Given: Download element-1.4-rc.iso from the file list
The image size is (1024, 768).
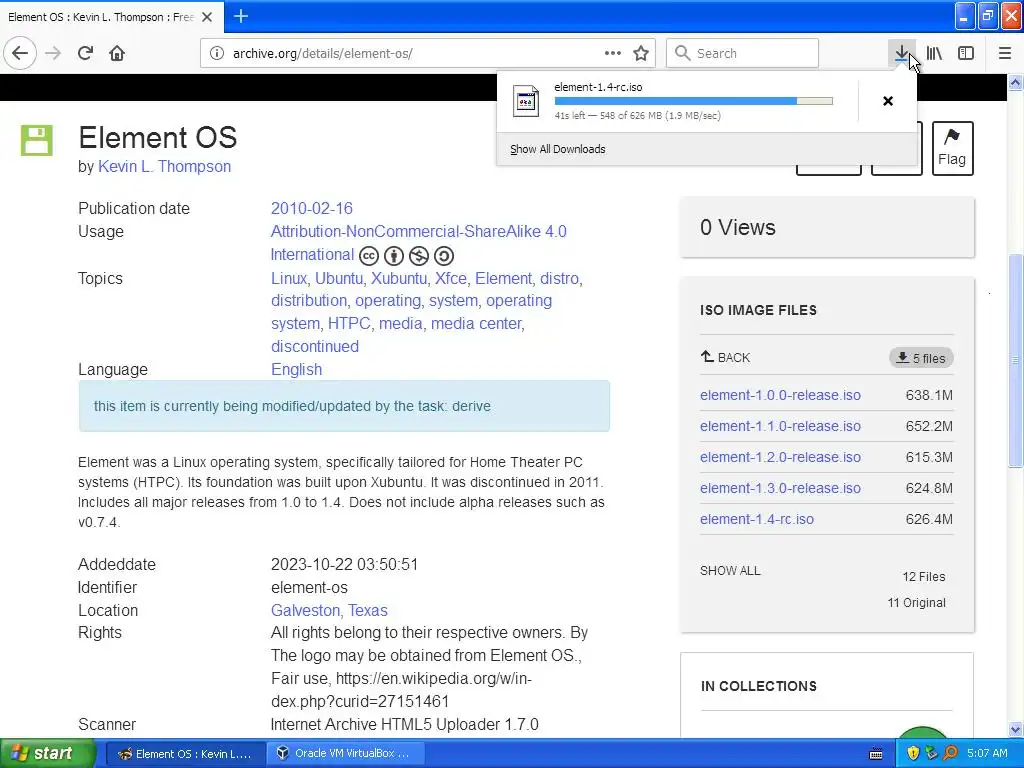Looking at the screenshot, I should coord(757,519).
